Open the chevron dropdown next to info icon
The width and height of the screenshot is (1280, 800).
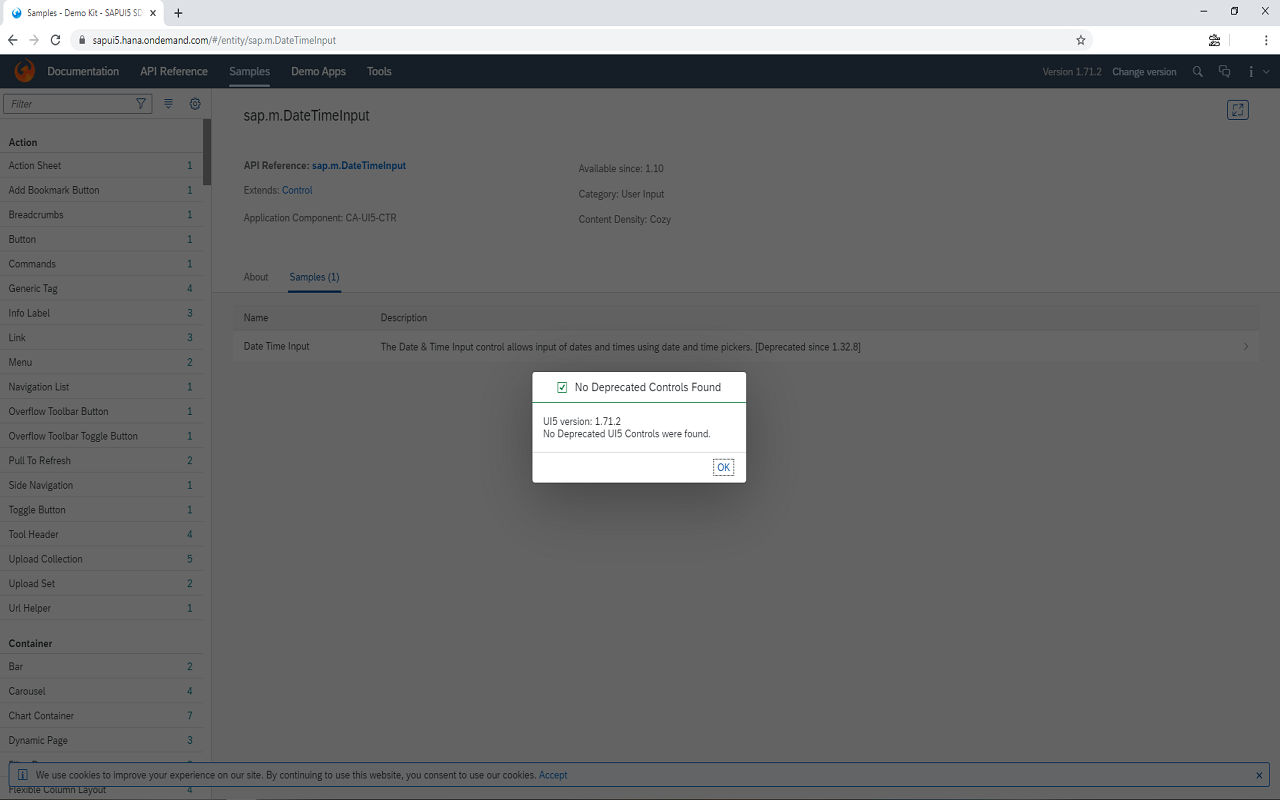[x=1265, y=71]
